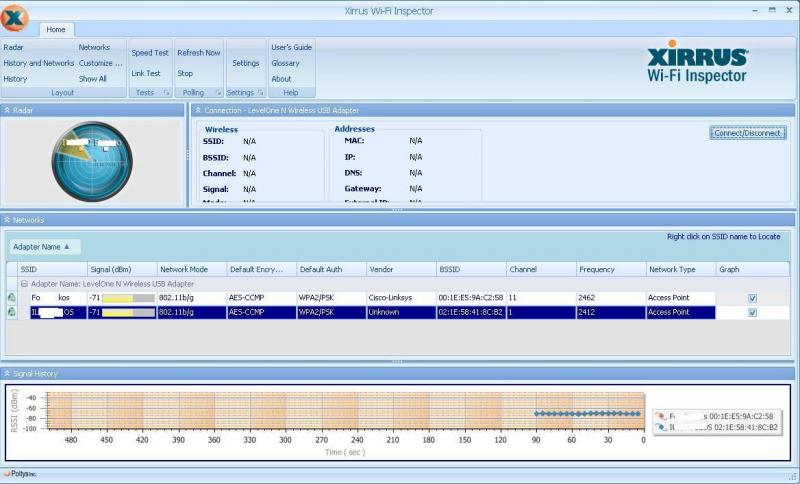Sort by the Channel column header

tap(541, 269)
